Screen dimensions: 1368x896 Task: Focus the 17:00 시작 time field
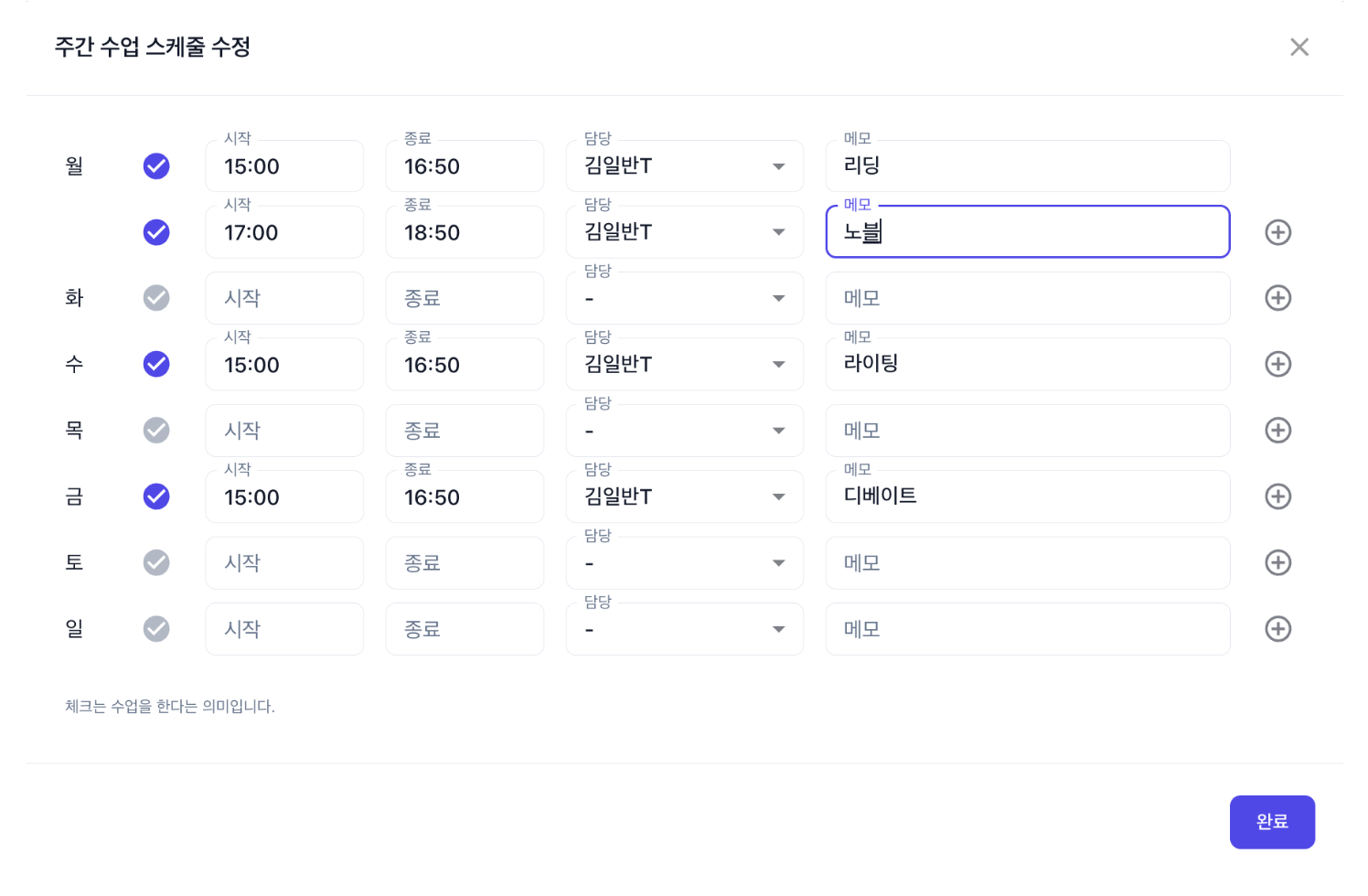tap(284, 232)
